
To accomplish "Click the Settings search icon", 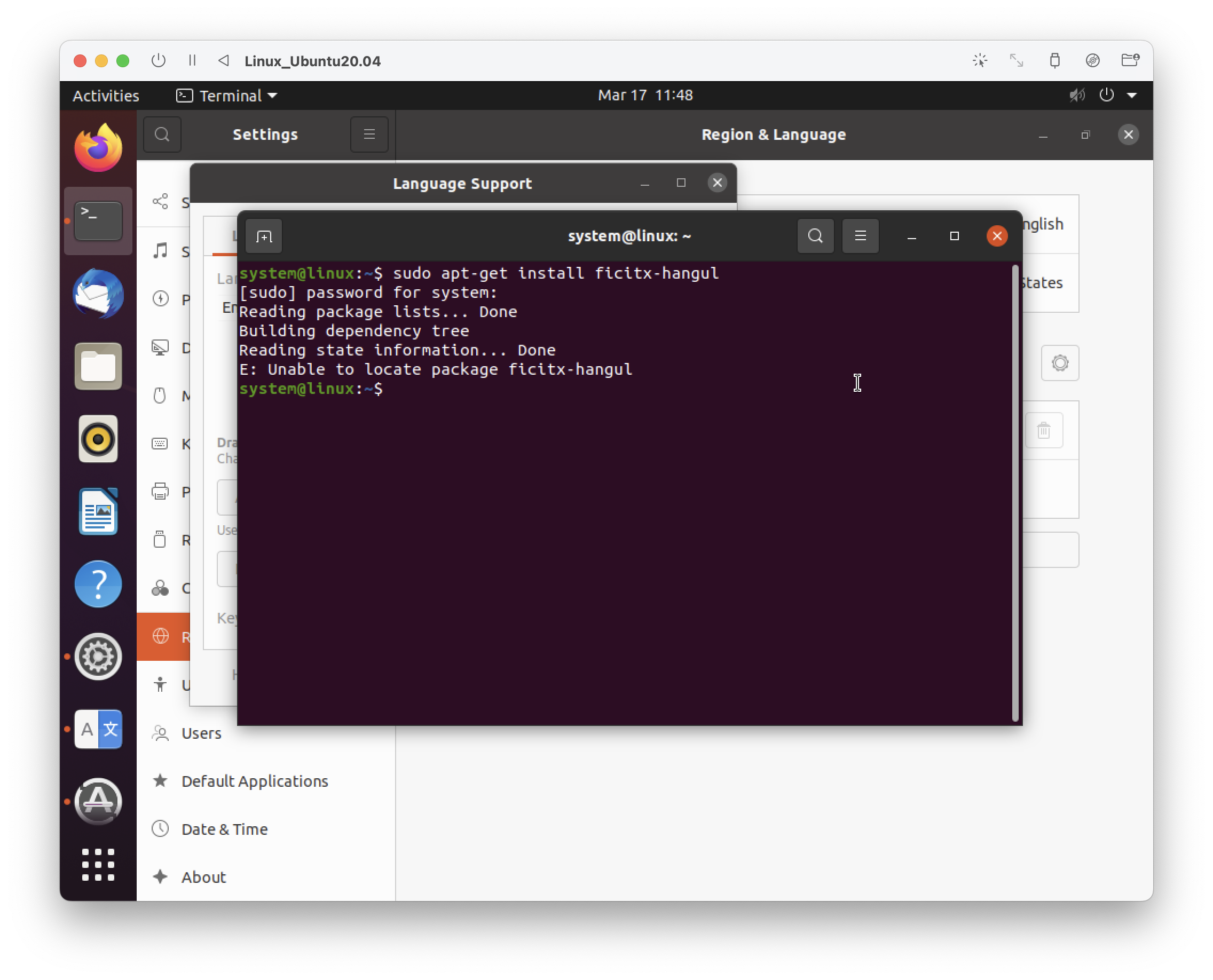I will [162, 135].
